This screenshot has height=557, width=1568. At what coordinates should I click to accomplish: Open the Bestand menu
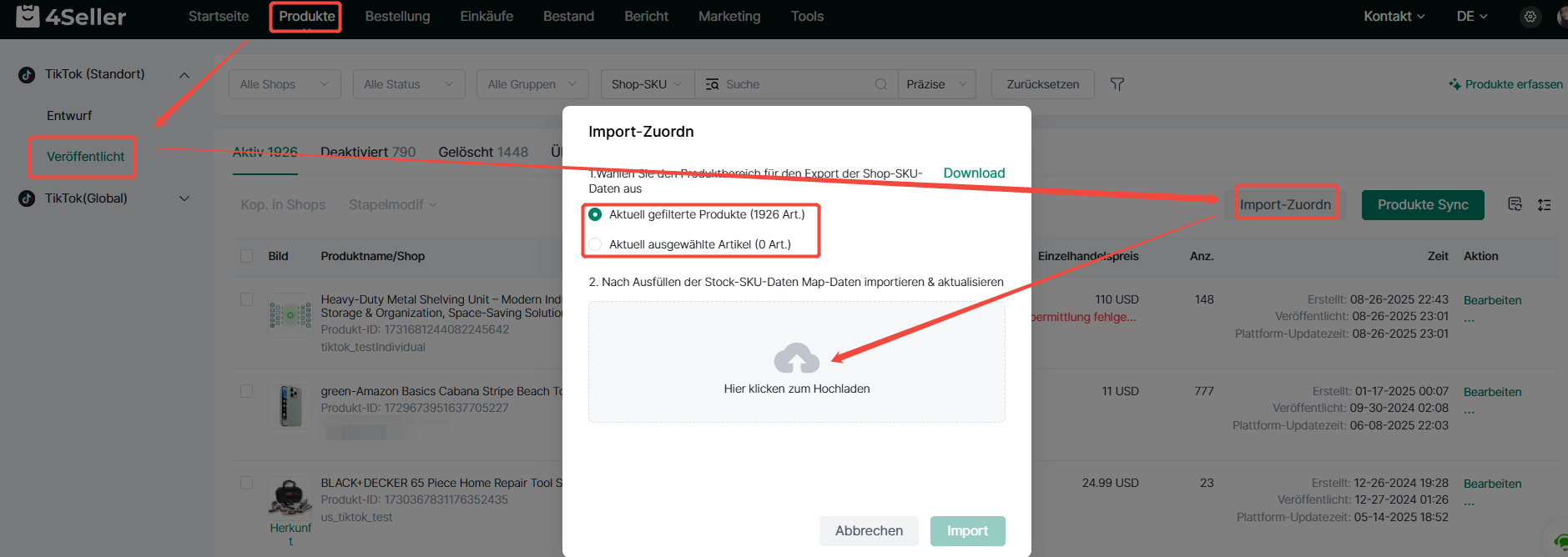pyautogui.click(x=568, y=16)
